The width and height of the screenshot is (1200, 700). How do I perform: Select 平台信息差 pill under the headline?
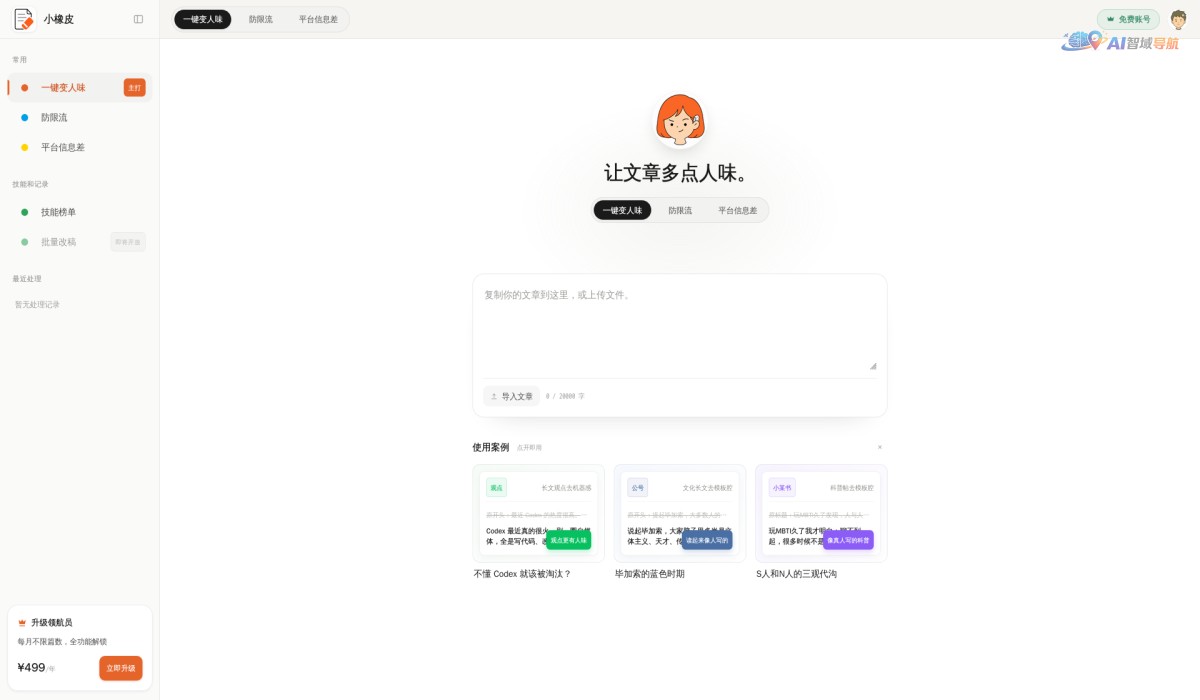[x=738, y=210]
